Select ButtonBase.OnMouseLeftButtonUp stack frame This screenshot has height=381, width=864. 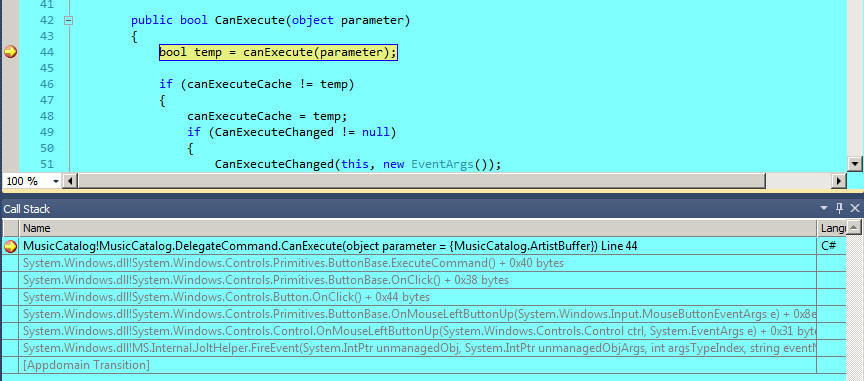pyautogui.click(x=418, y=314)
